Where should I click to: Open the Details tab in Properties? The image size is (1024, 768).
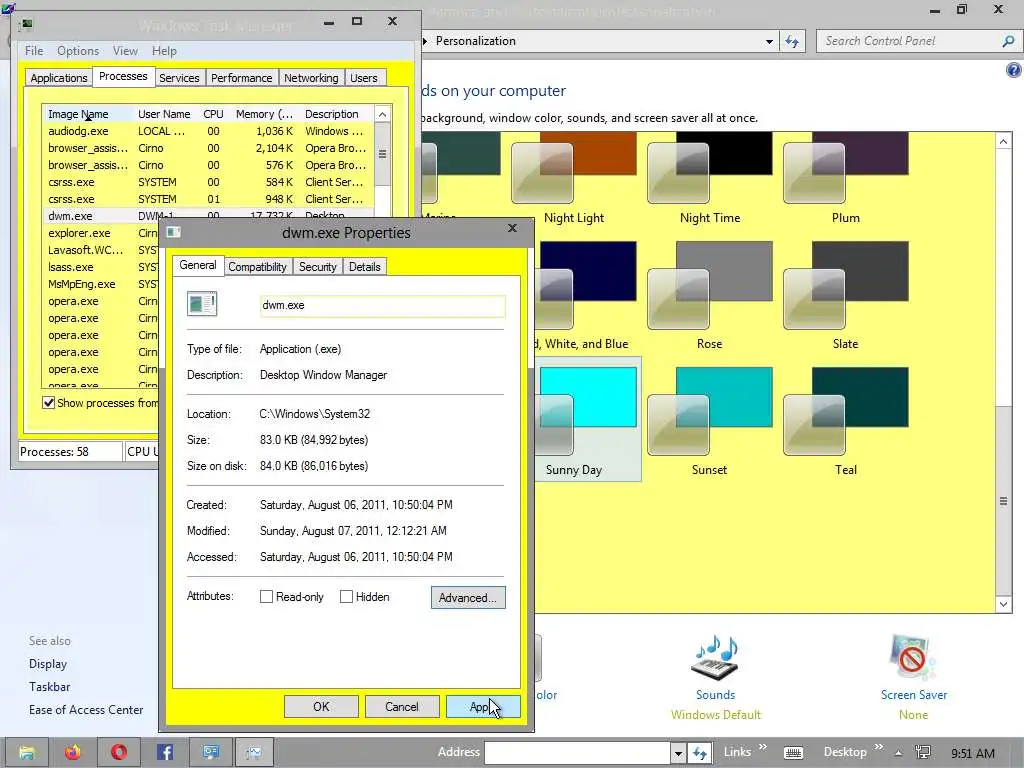click(364, 266)
